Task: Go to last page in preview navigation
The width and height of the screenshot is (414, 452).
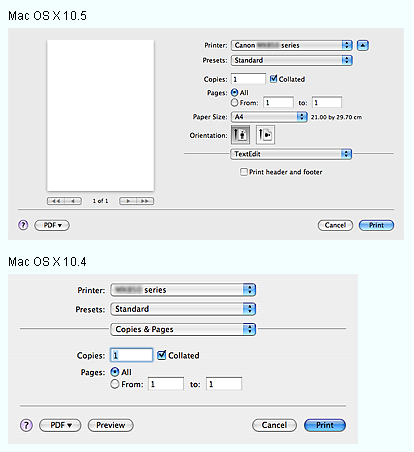Action: click(x=145, y=201)
